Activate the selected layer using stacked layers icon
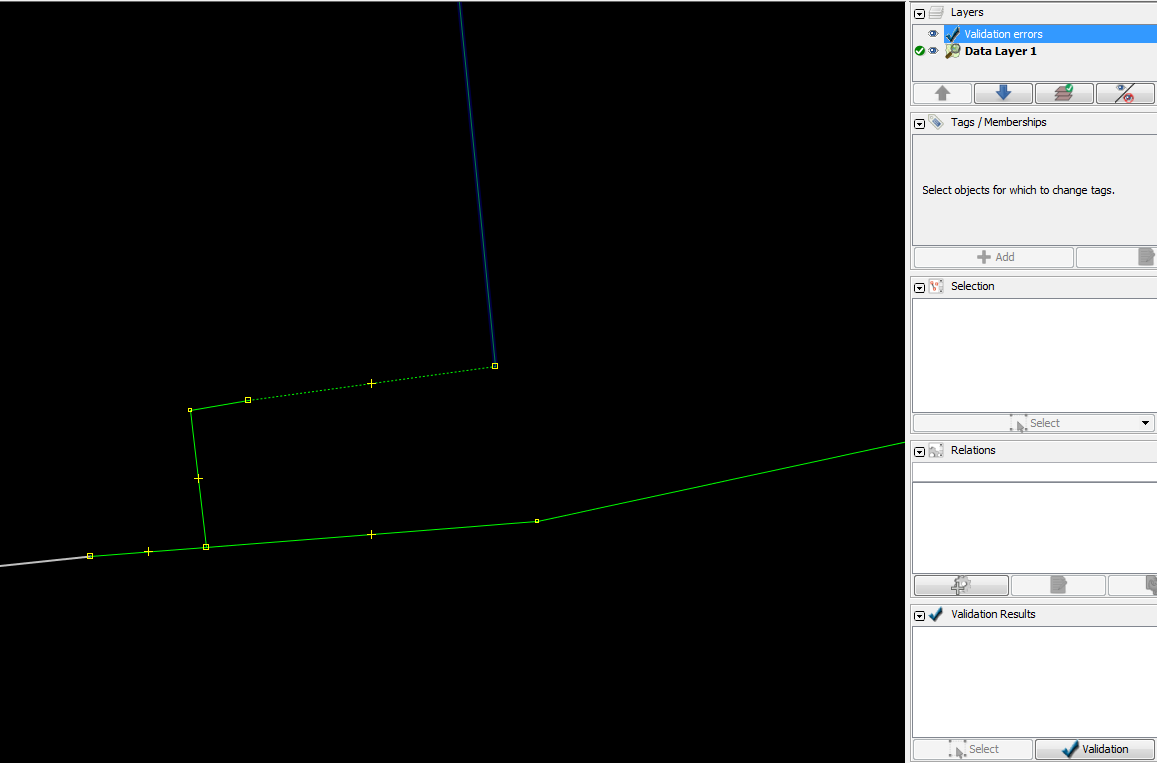The image size is (1157, 763). [1064, 93]
